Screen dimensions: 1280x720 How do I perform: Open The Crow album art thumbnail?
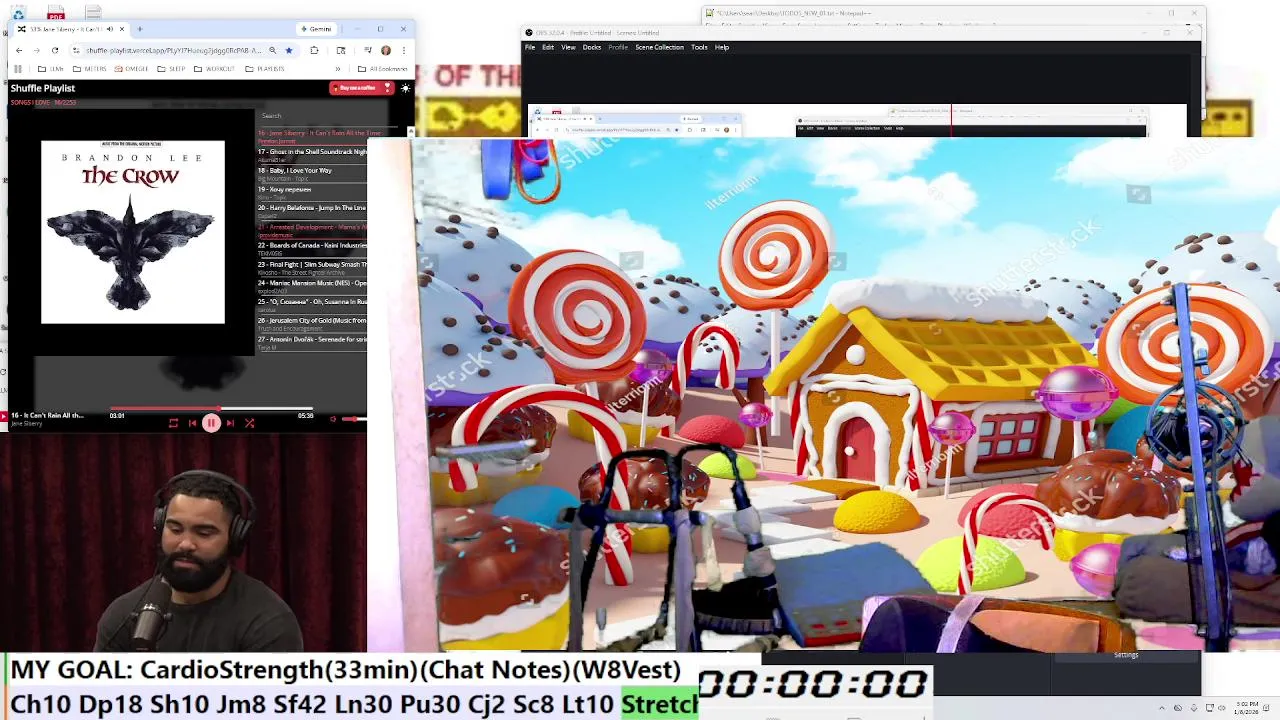click(x=133, y=232)
